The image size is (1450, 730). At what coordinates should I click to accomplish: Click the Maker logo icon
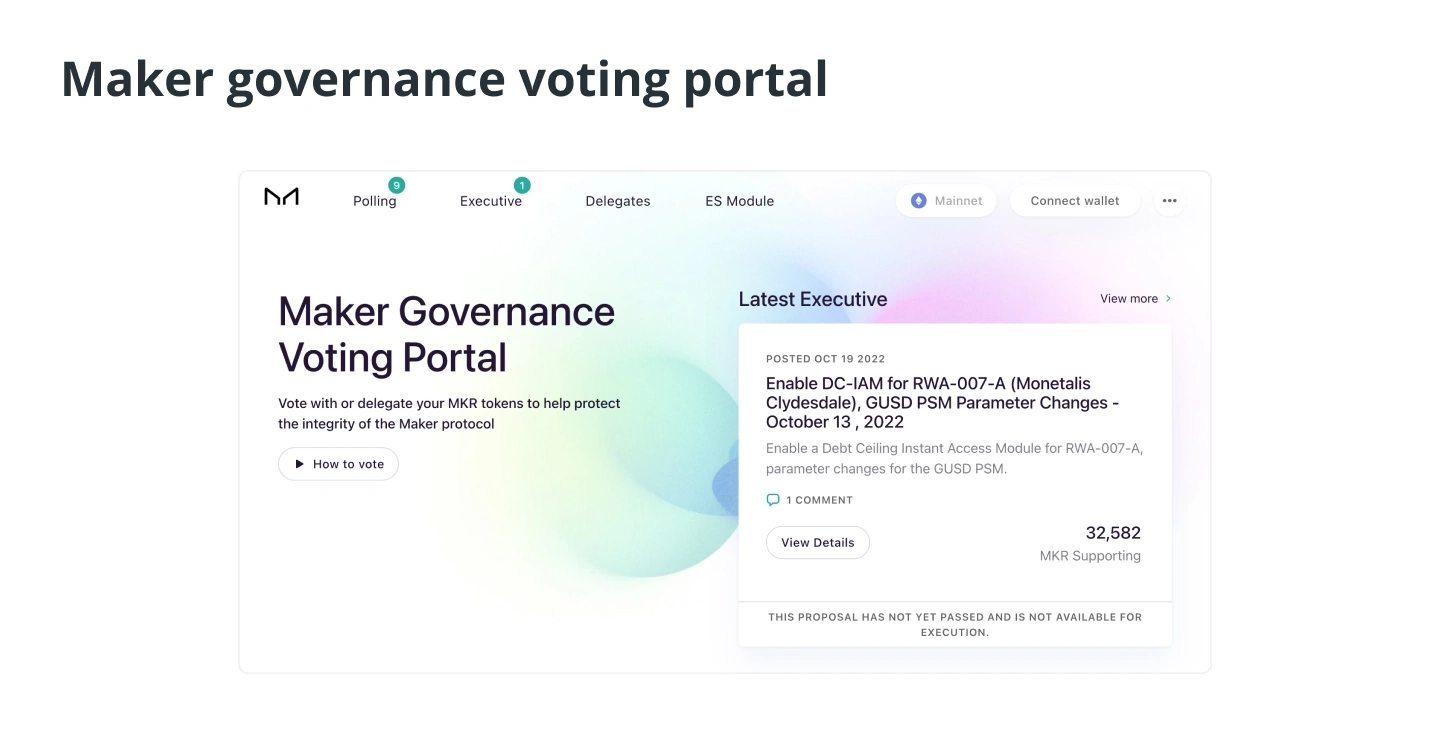(x=281, y=197)
